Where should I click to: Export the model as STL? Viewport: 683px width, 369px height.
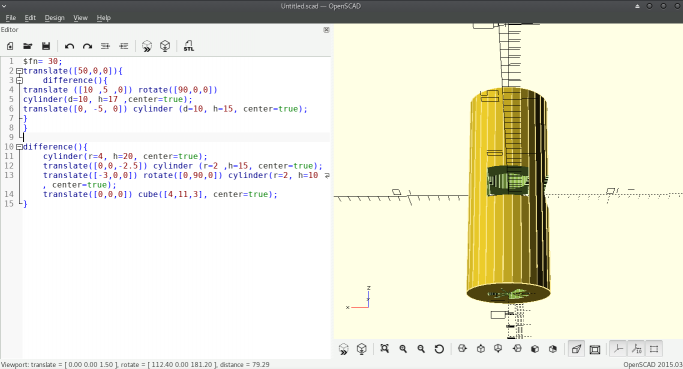coord(188,46)
